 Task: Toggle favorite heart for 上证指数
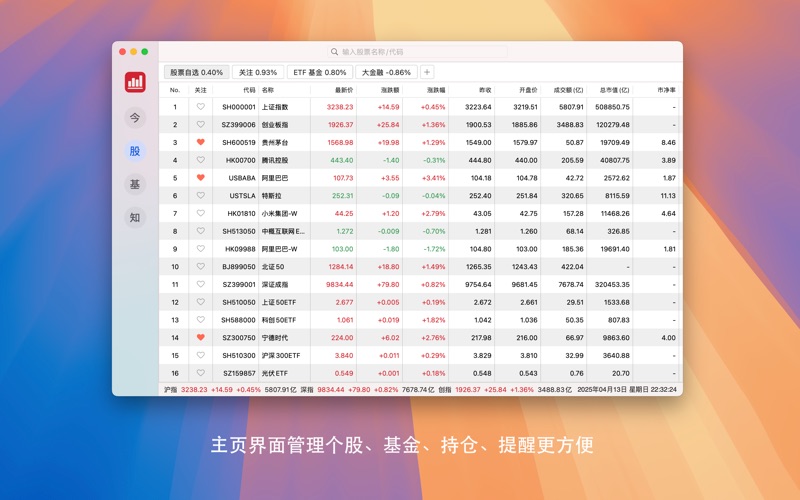(x=201, y=107)
